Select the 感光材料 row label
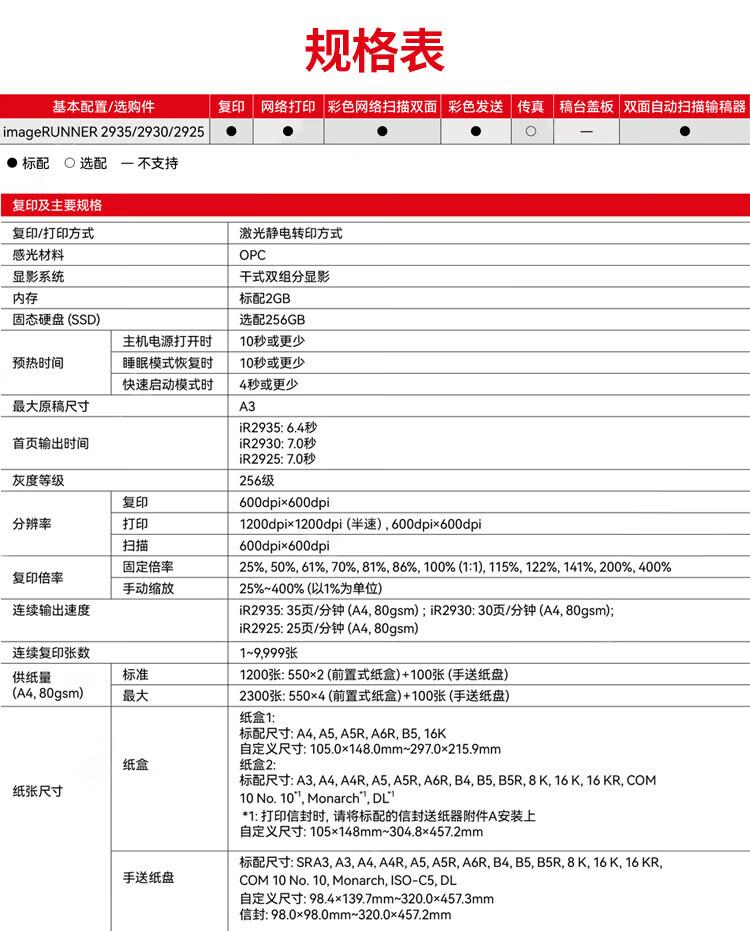This screenshot has height=931, width=750. (38, 255)
